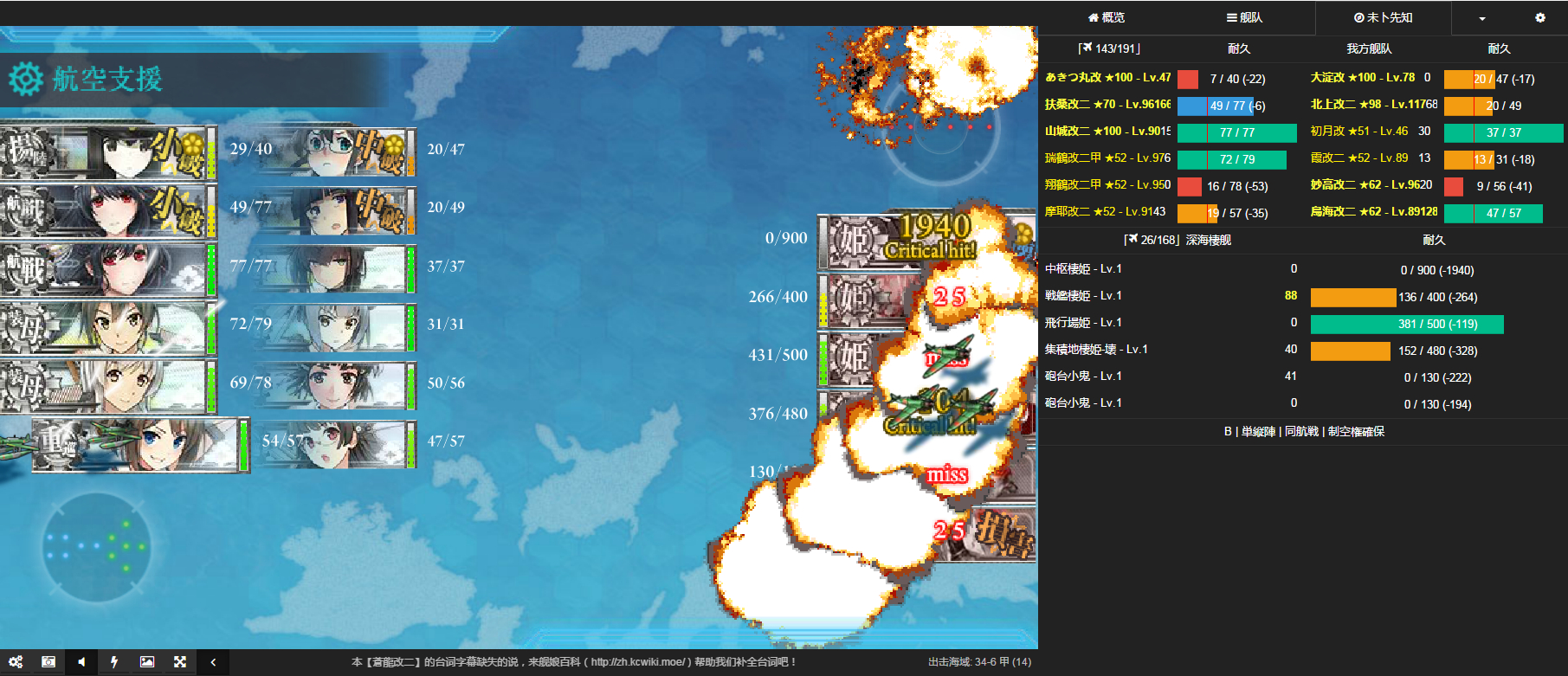Viewport: 1568px width, 676px height.
Task: Click 初月改's 37 / 37 HP bar
Action: [1504, 132]
